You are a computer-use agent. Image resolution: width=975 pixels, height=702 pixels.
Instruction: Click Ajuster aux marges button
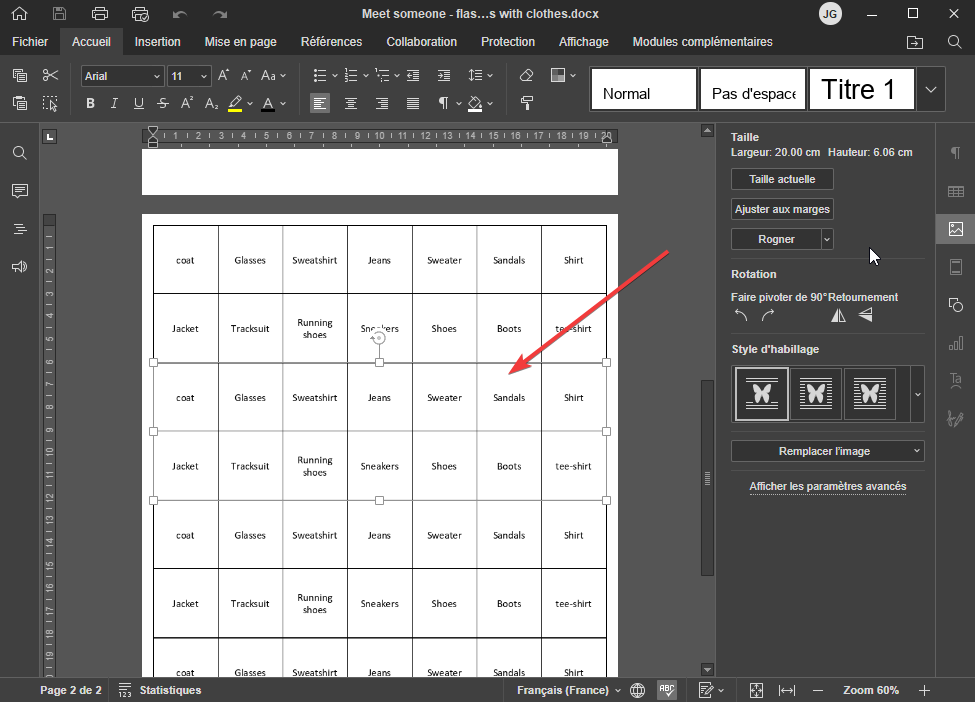[x=782, y=209]
